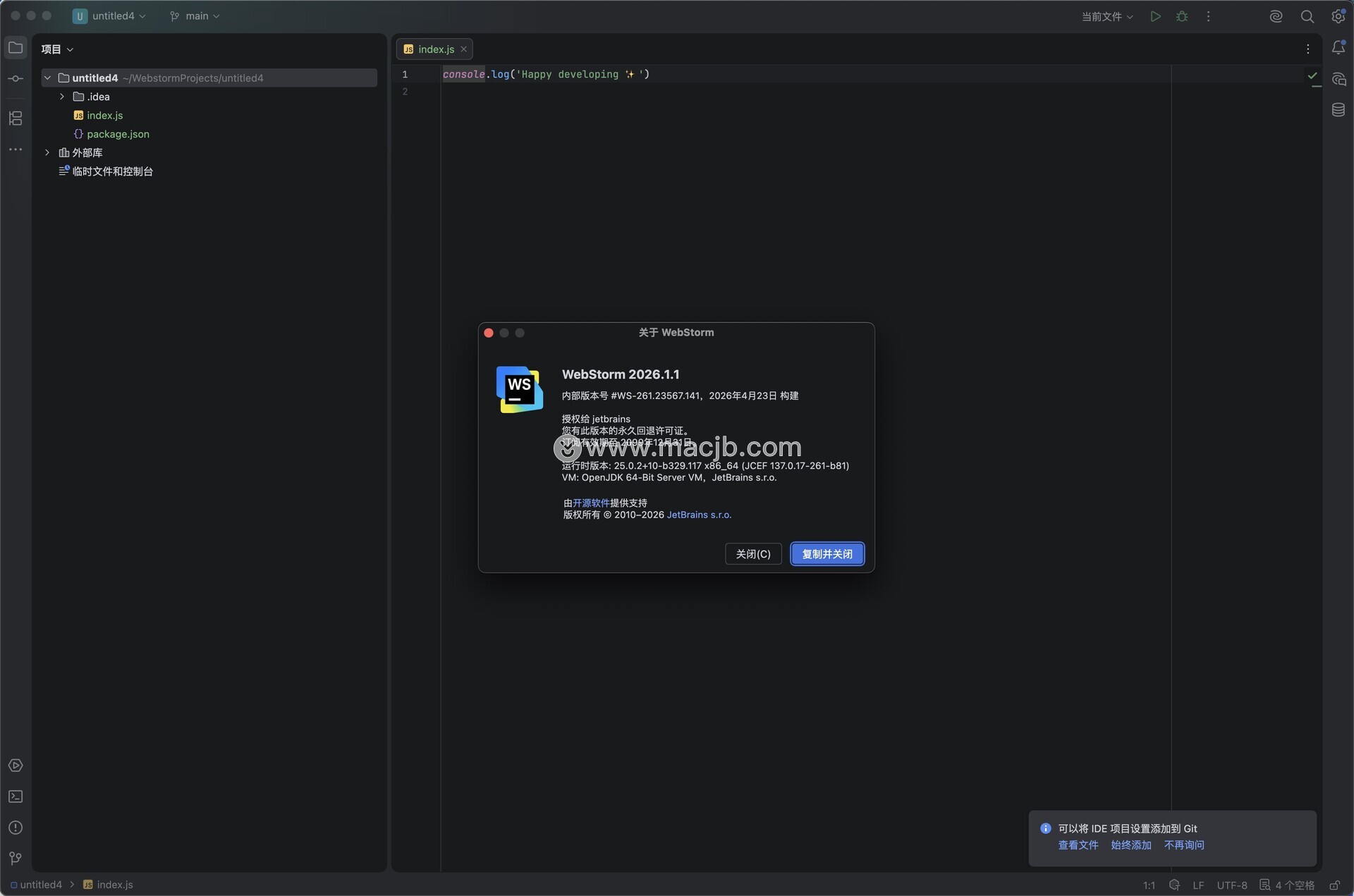Toggle the read-only lock icon in status bar
Image resolution: width=1354 pixels, height=896 pixels.
[1334, 885]
